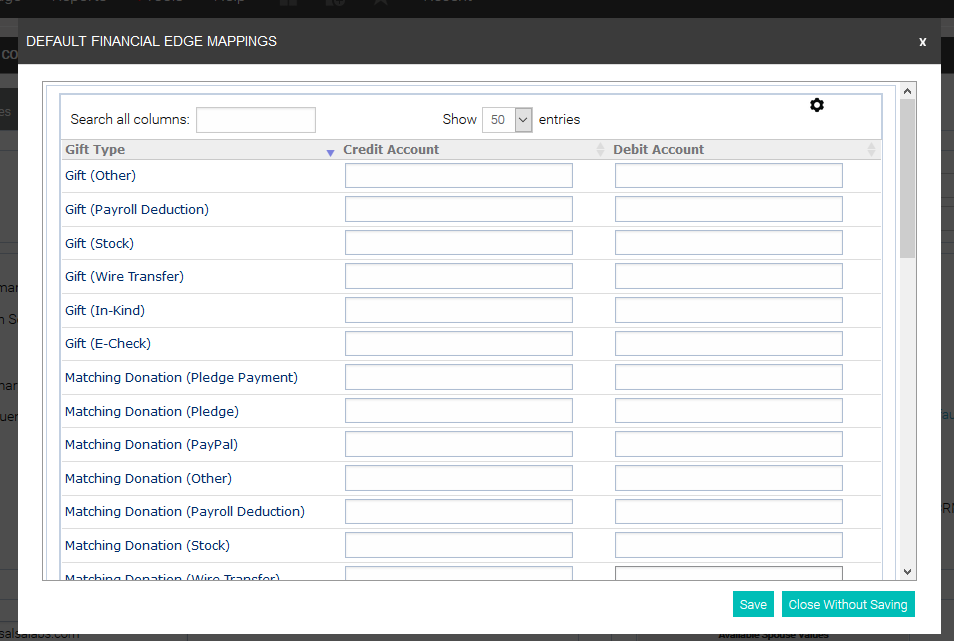The image size is (954, 641).
Task: Click Close Without Saving
Action: point(848,605)
